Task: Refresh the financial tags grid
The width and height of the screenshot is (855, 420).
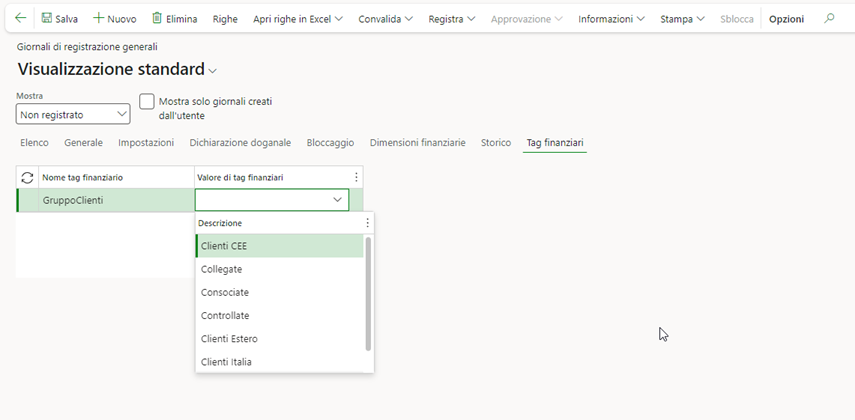Action: [x=27, y=177]
